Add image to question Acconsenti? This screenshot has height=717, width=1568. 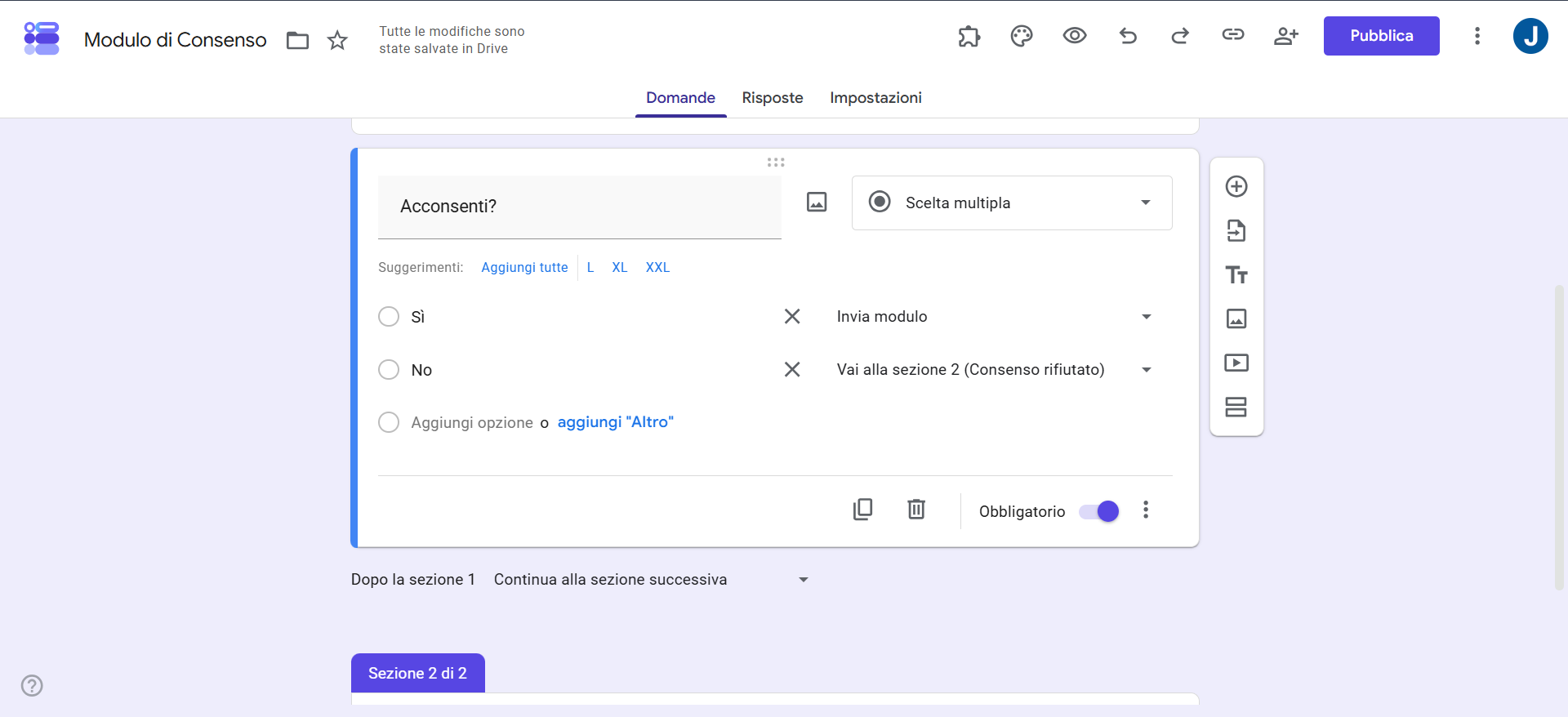[817, 202]
